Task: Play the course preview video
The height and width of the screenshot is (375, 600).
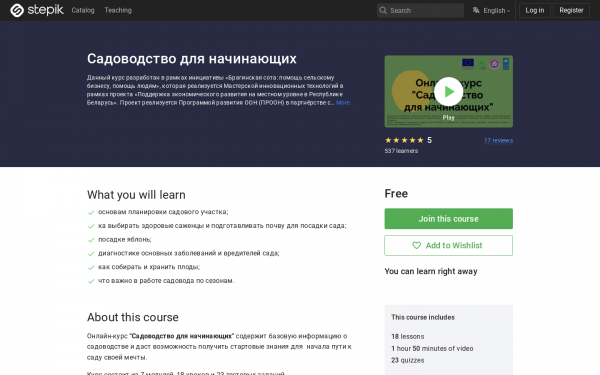Action: coord(448,91)
